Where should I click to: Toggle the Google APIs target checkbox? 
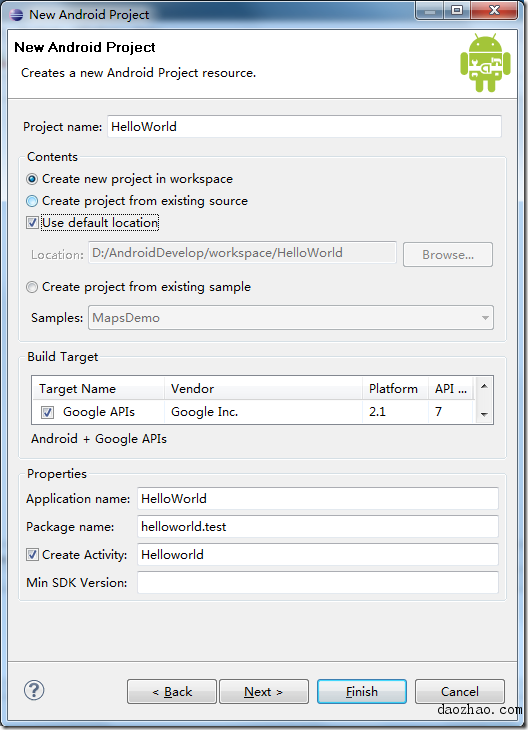47,412
